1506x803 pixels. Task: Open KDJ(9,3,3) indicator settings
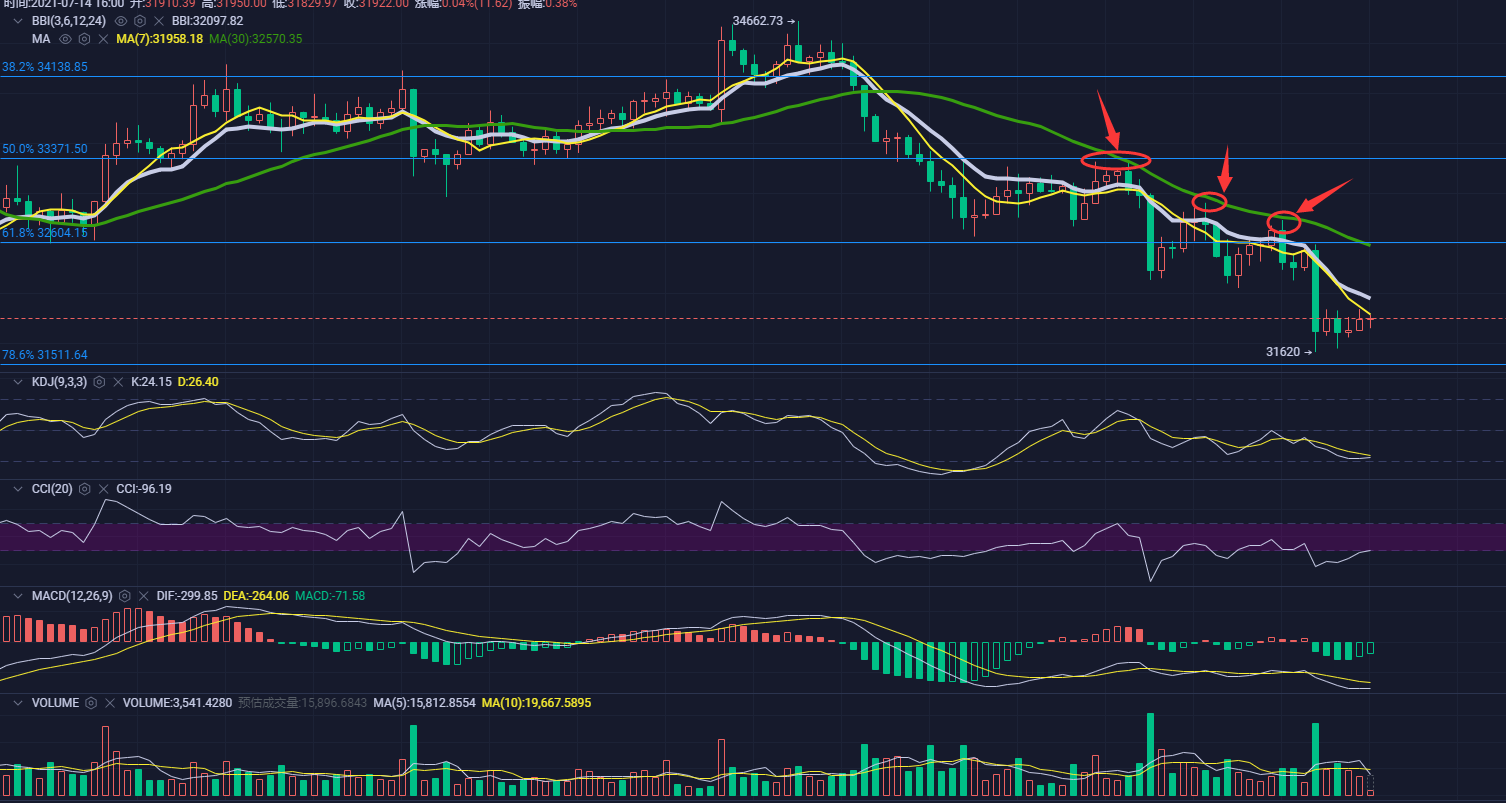99,382
